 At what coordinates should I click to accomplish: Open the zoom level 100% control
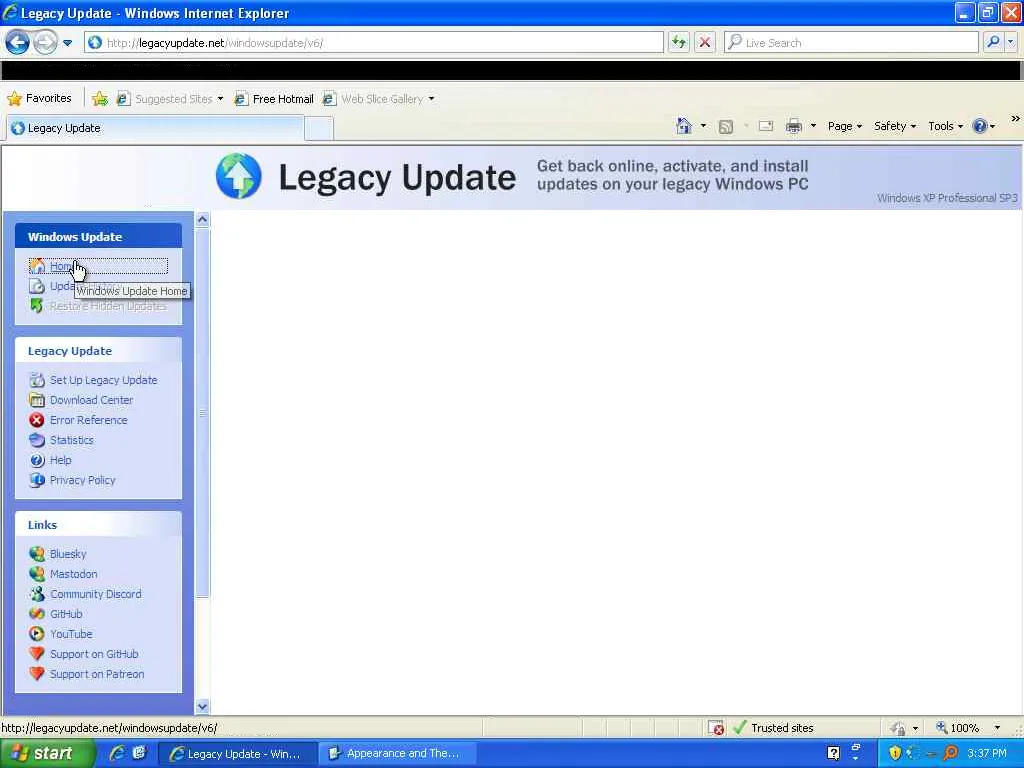click(958, 728)
